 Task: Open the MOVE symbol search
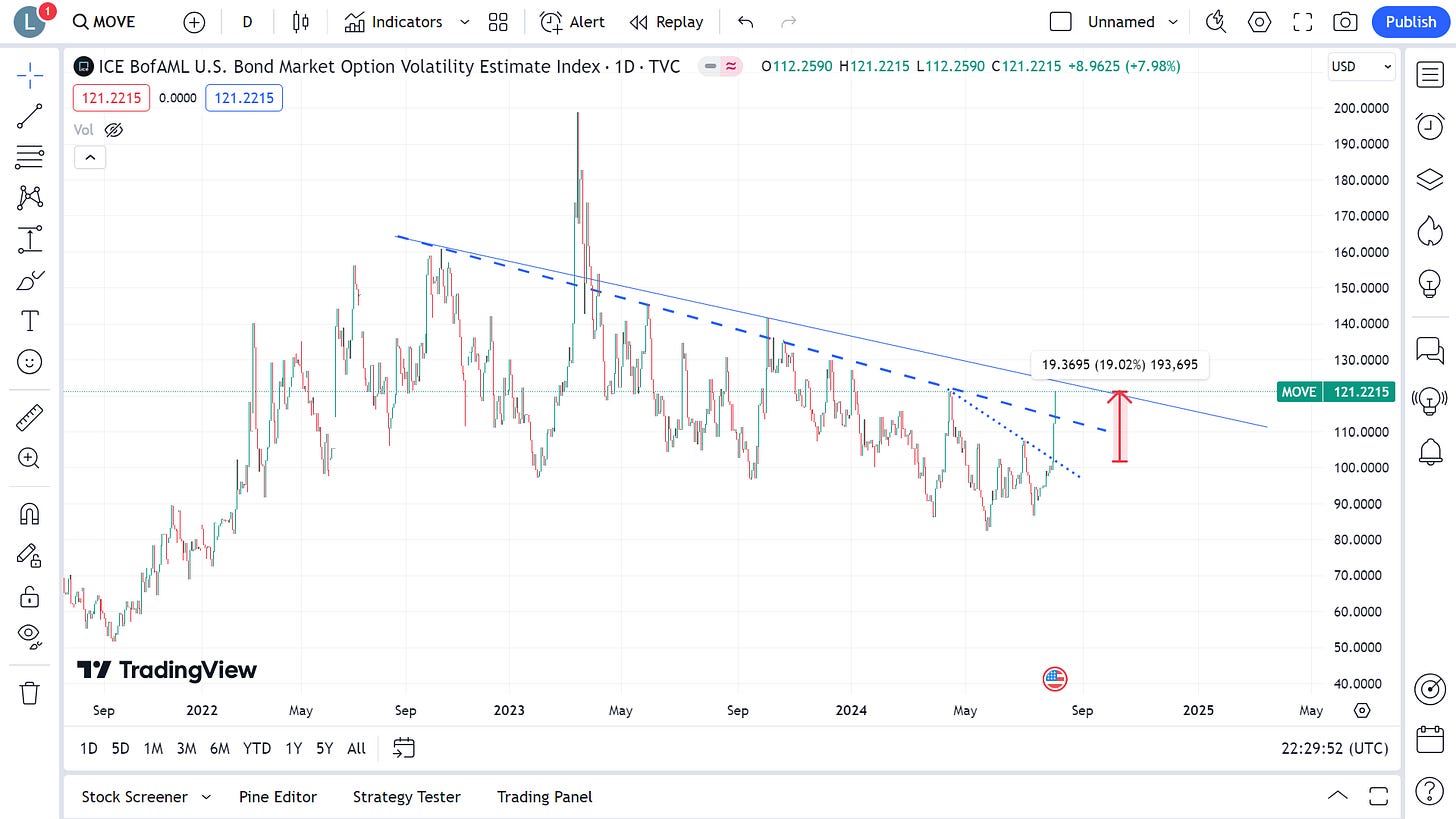pos(105,21)
